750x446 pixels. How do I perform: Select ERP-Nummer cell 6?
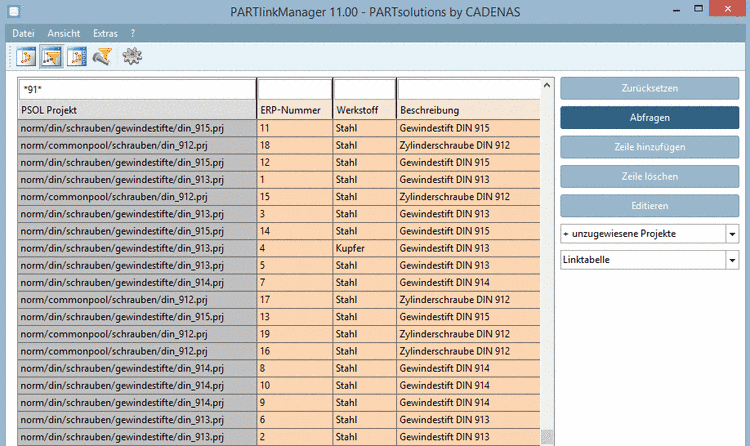click(x=294, y=420)
